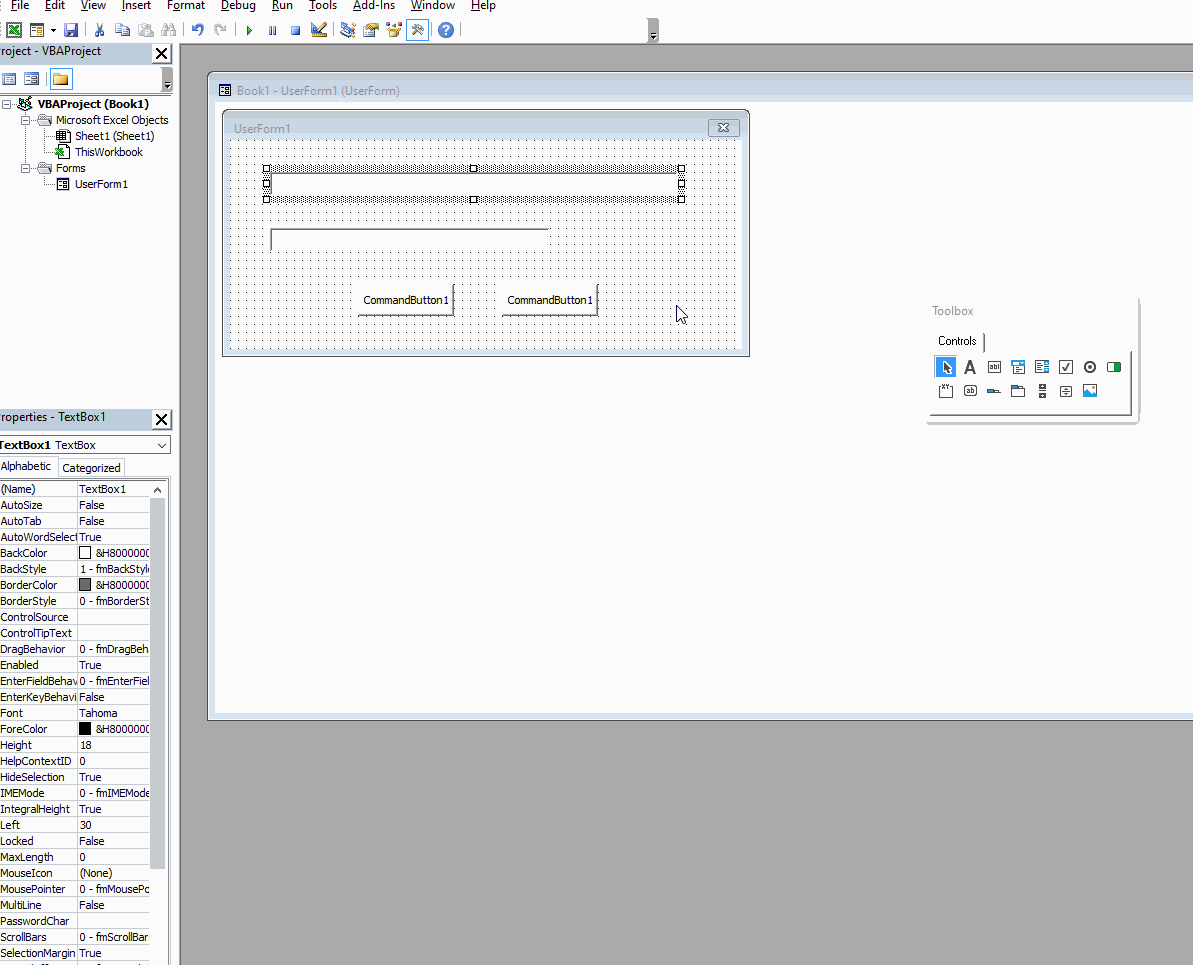
Task: Open the TextBox1 object dropdown
Action: tap(161, 445)
